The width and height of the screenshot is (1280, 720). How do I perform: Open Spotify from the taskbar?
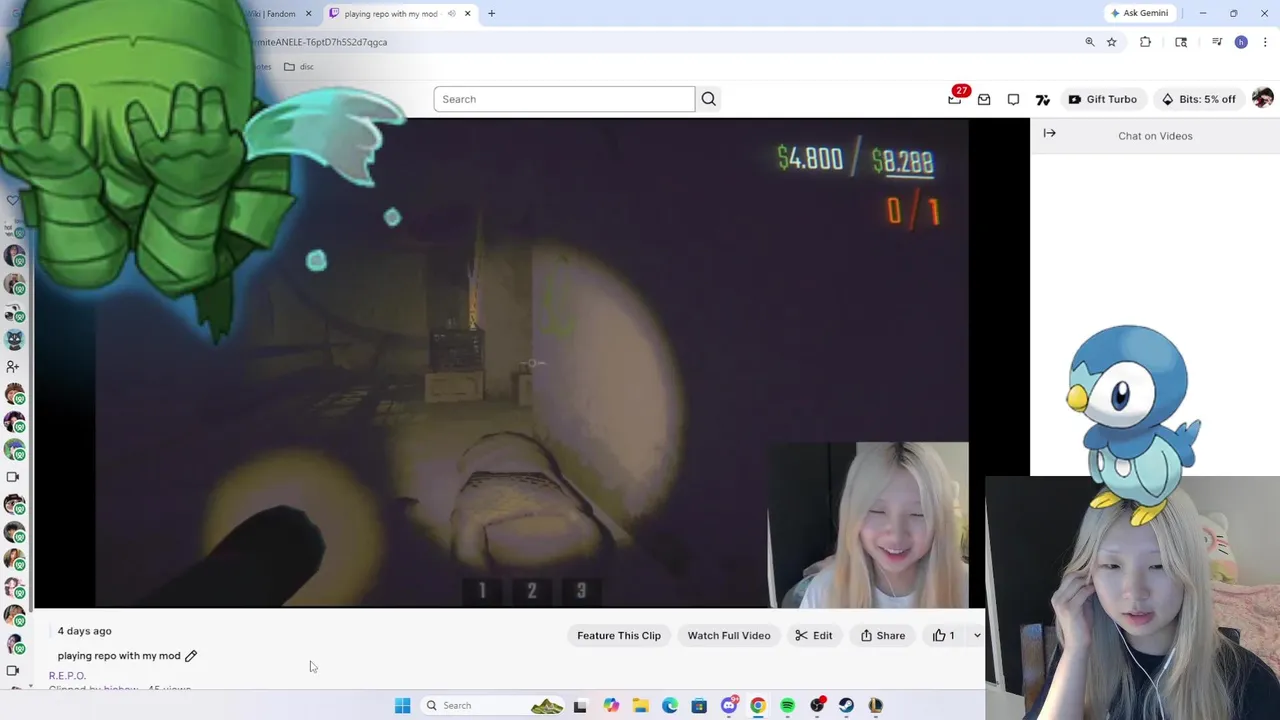[x=788, y=705]
